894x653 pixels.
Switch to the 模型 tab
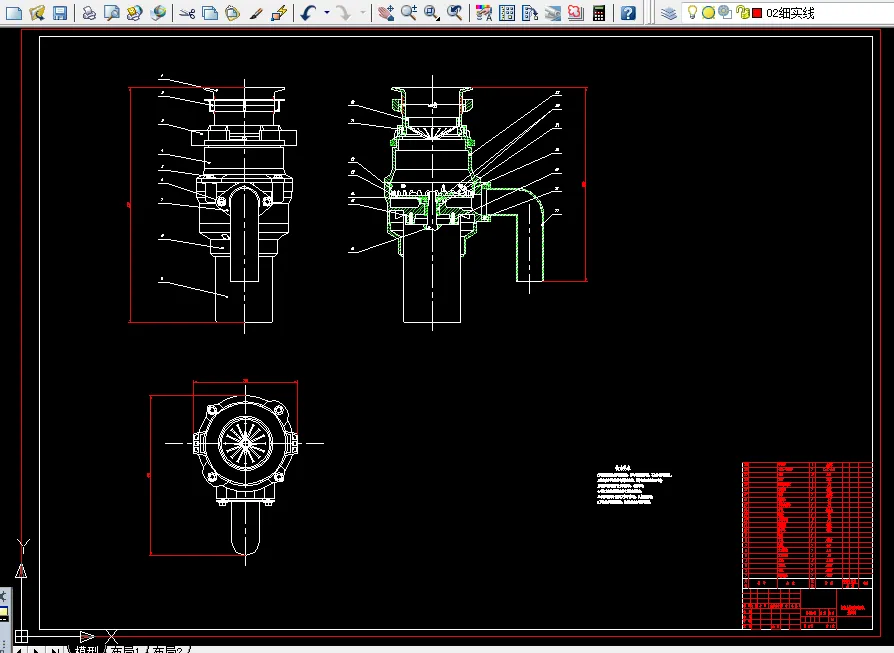pos(87,649)
